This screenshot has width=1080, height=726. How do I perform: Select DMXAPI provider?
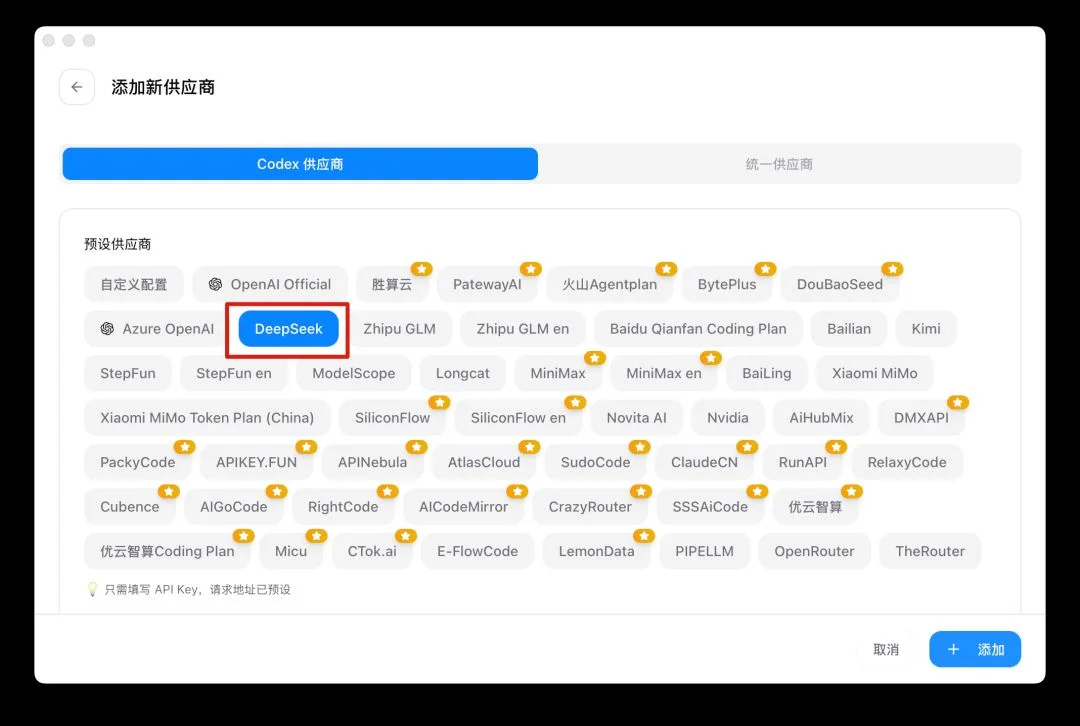click(921, 418)
